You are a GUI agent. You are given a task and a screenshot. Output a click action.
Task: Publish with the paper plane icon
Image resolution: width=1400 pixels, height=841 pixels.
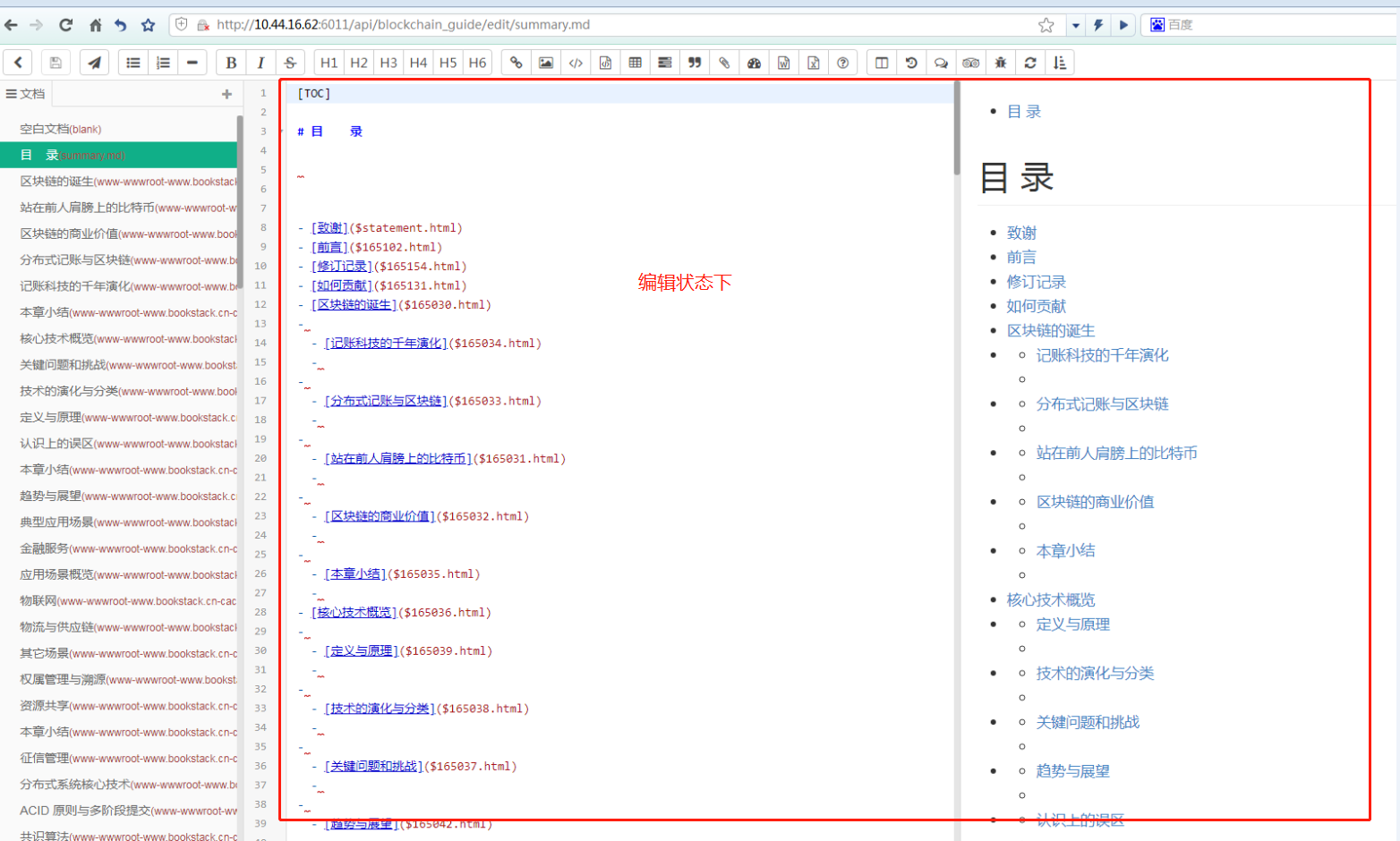(94, 63)
